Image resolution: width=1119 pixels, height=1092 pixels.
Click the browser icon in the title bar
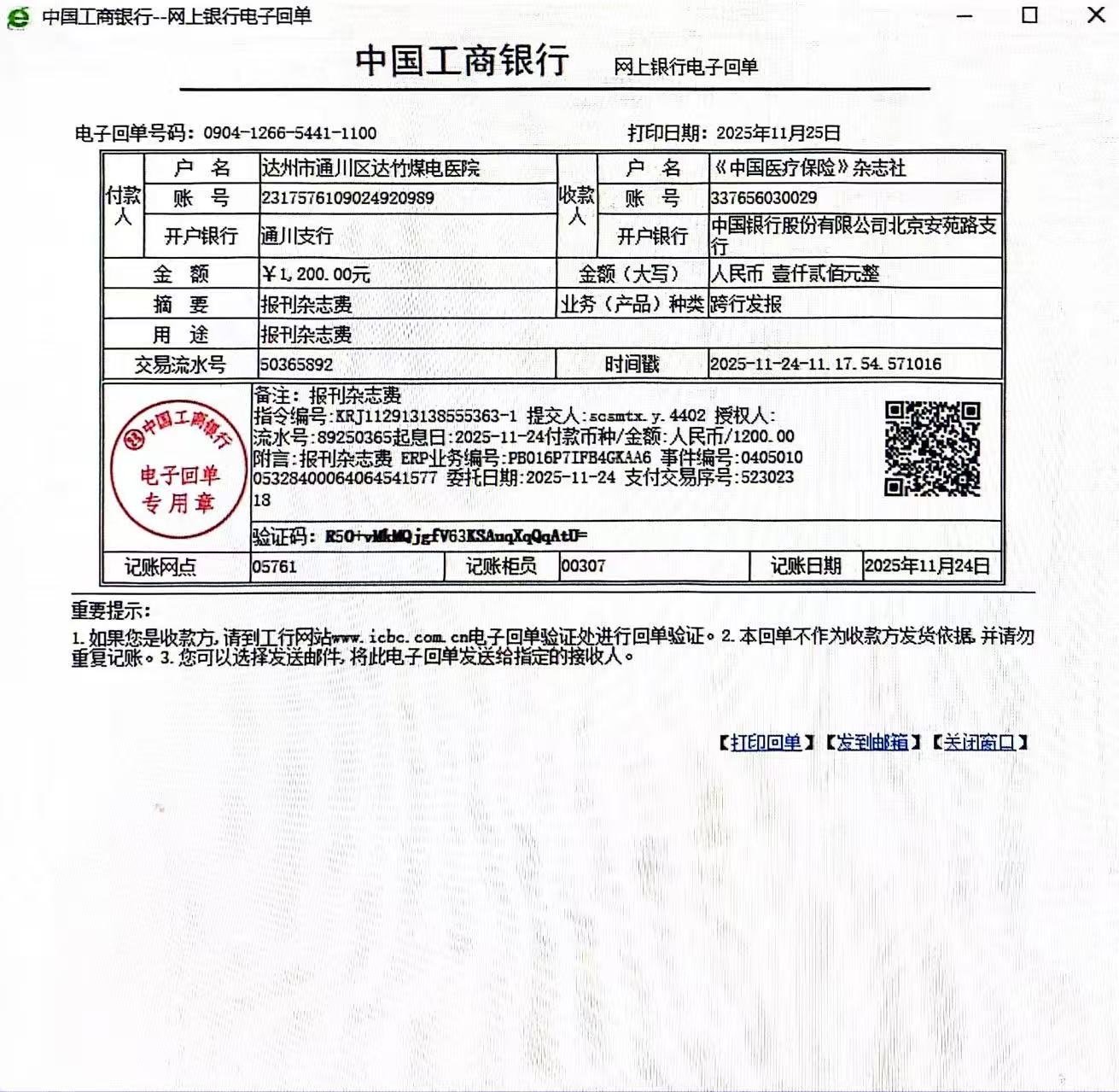point(18,17)
